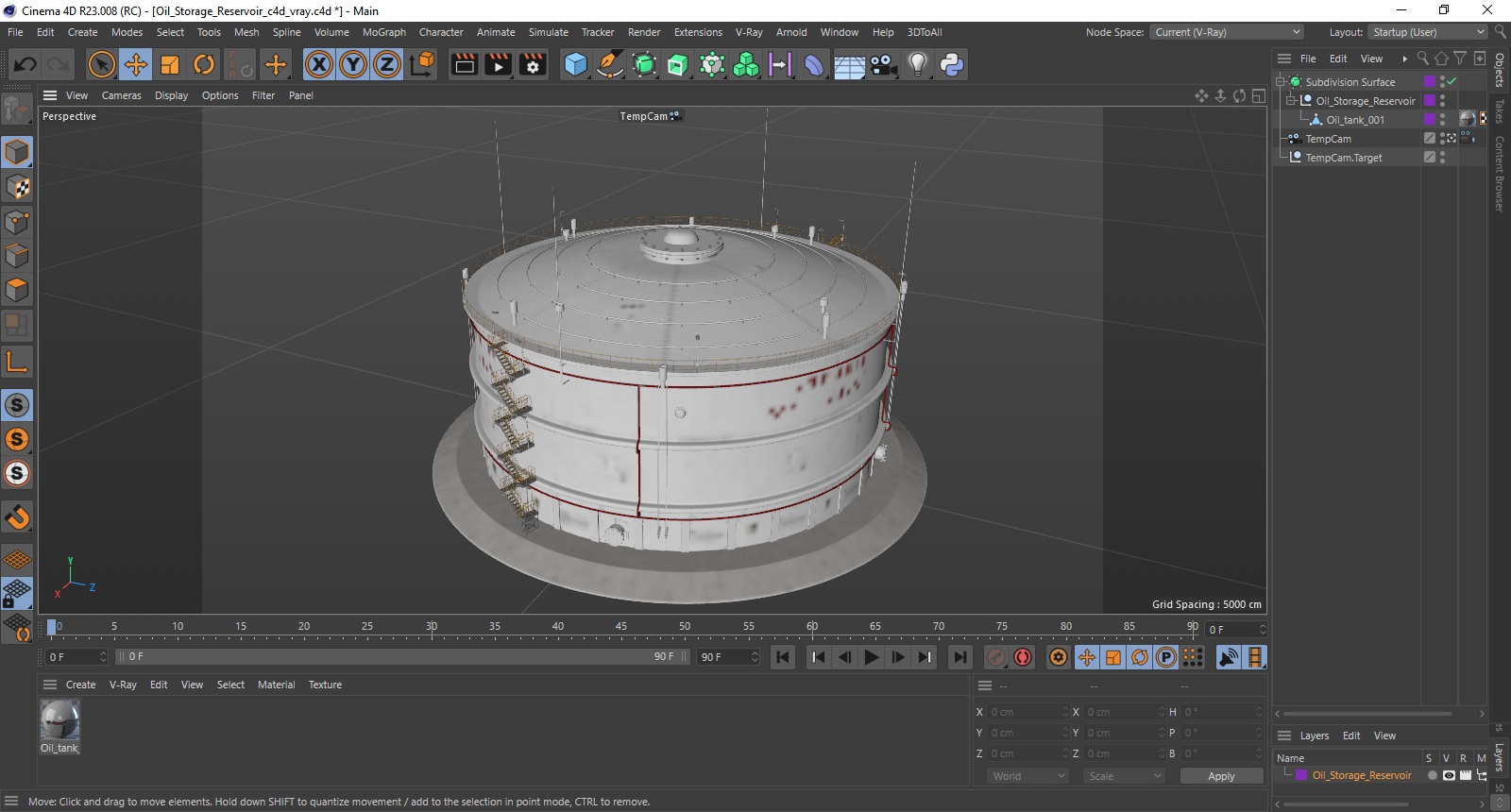The image size is (1511, 812).
Task: Open the Simulate menu
Action: click(x=548, y=32)
